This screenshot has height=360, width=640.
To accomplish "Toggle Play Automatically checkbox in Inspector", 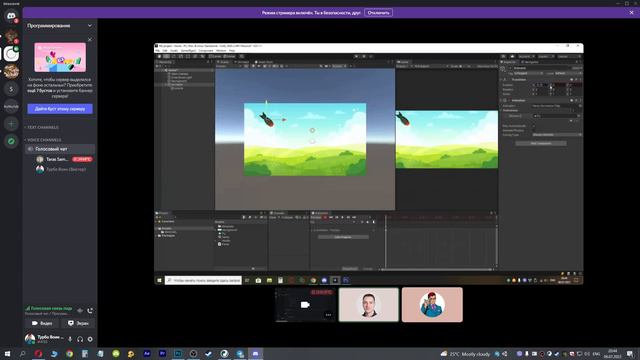I will pyautogui.click(x=534, y=126).
